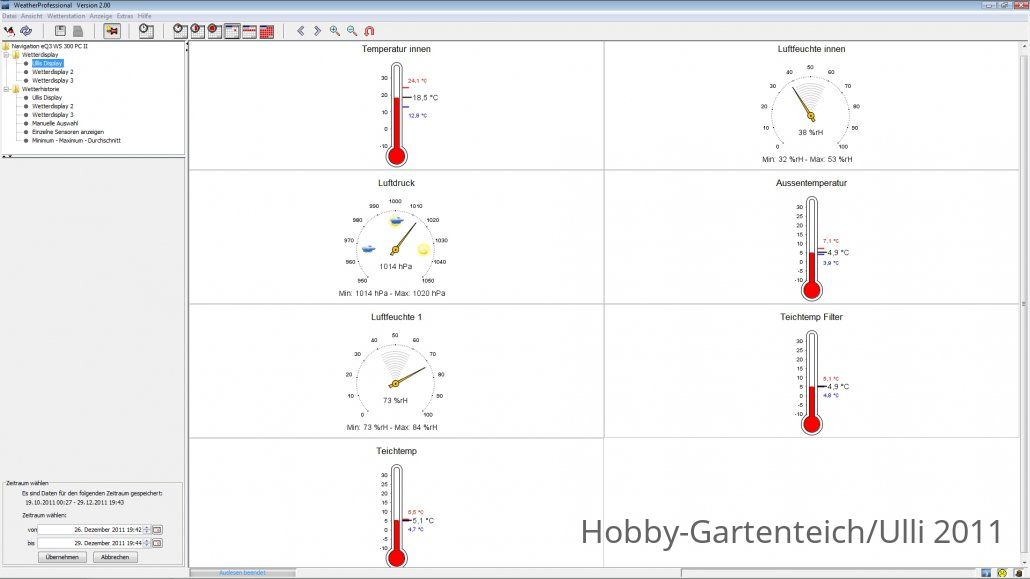This screenshot has height=579, width=1030.
Task: Click the zoom in magnifier icon
Action: 335,31
